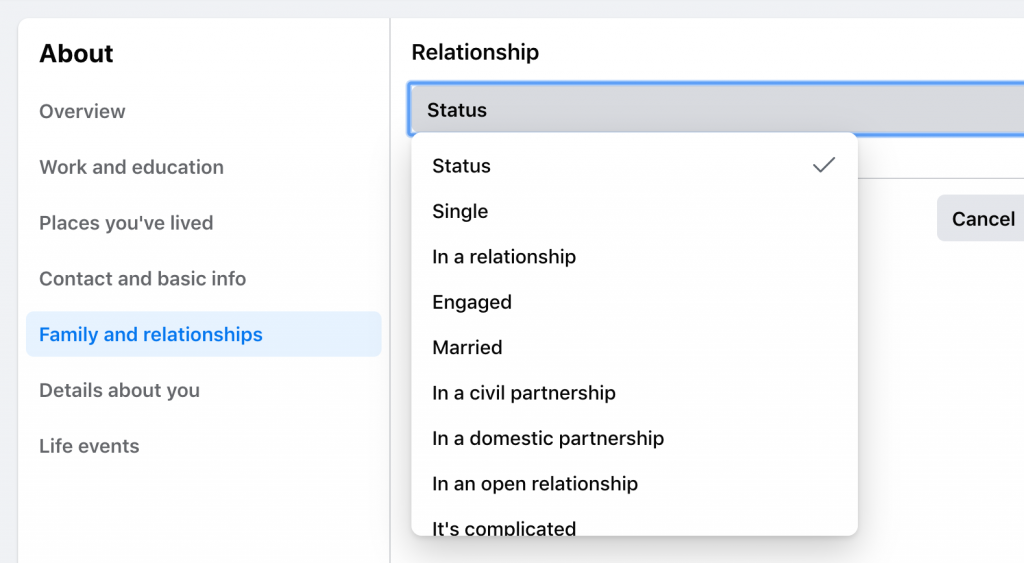The width and height of the screenshot is (1024, 563).
Task: Choose the In a relationship option
Action: 504,257
